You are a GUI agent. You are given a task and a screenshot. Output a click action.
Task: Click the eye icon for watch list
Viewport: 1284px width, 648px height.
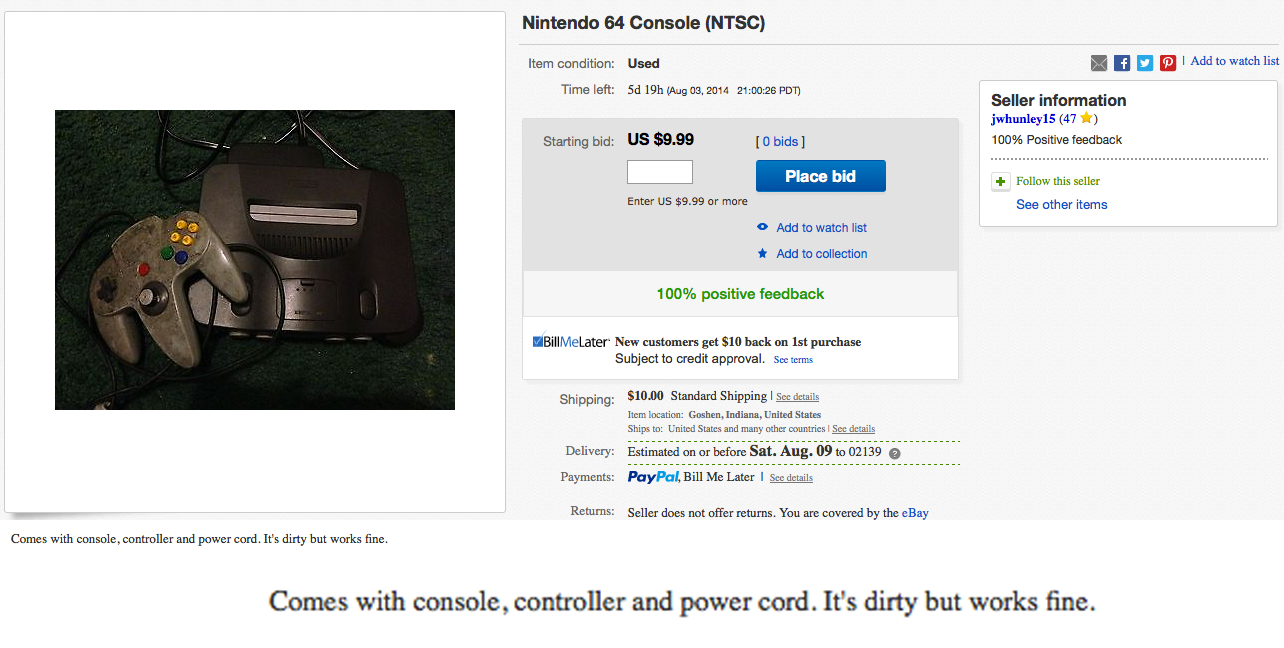(x=762, y=227)
